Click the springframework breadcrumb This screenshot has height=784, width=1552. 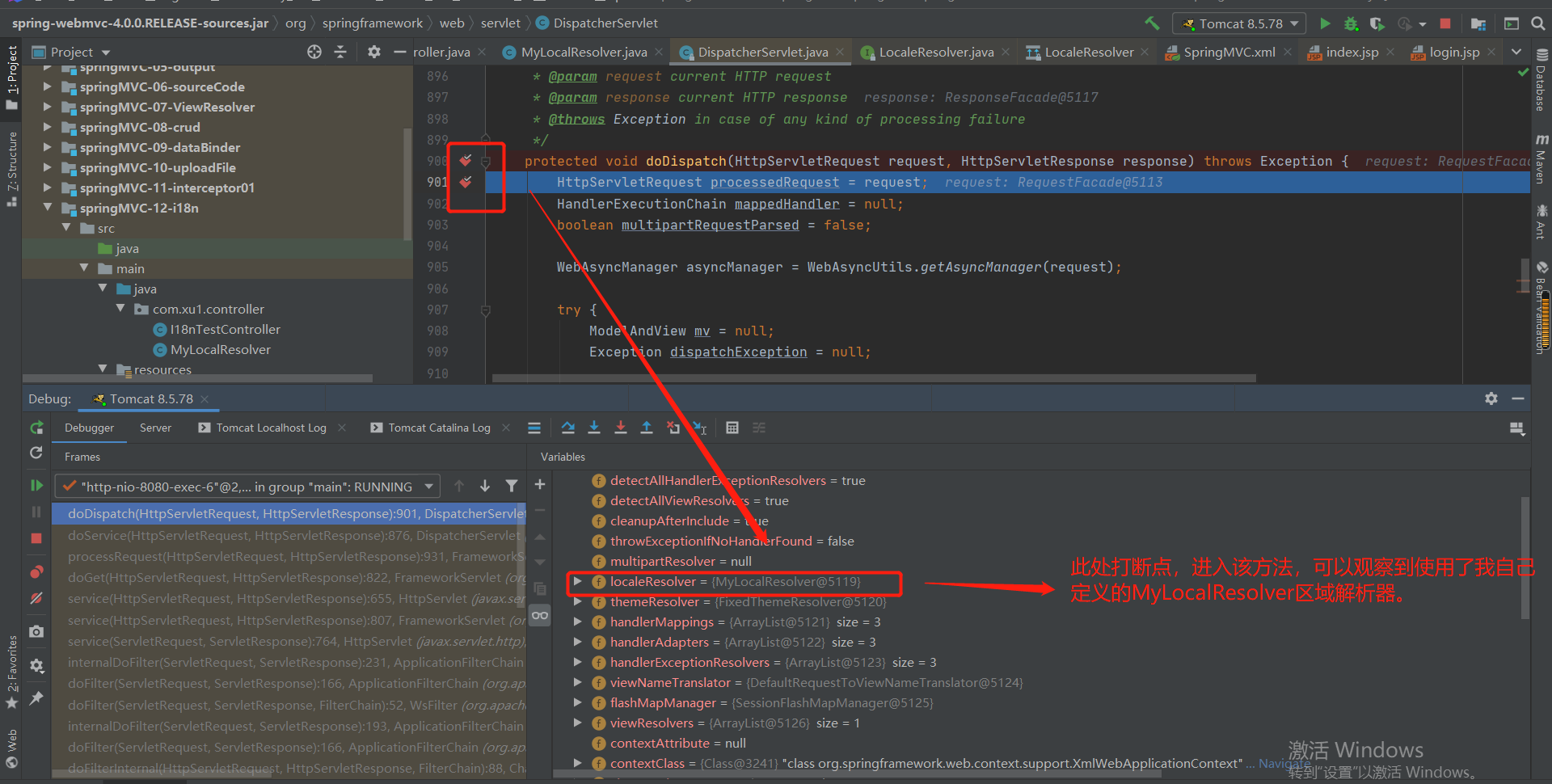pos(373,23)
